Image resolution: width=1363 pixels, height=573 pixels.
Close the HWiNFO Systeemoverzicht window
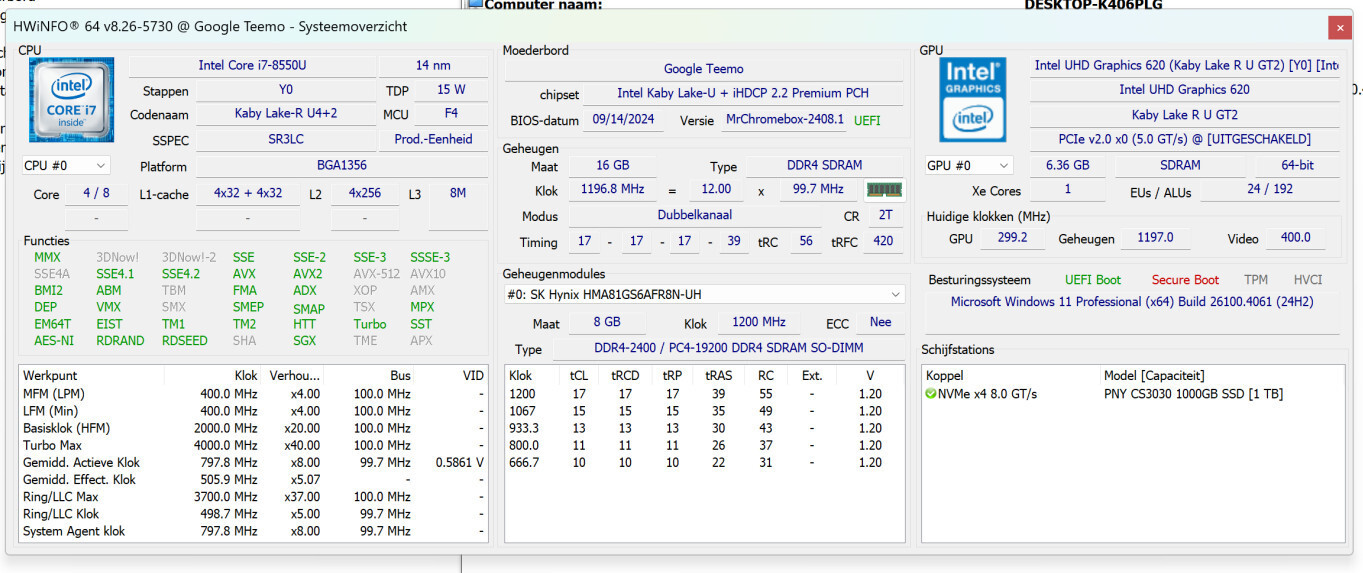click(1339, 27)
